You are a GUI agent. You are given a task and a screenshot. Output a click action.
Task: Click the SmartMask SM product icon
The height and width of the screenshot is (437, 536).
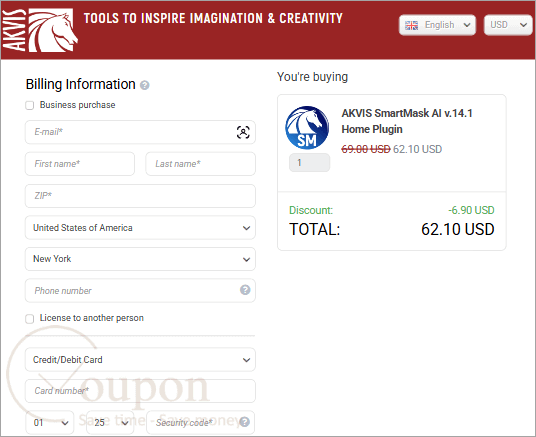coord(307,128)
